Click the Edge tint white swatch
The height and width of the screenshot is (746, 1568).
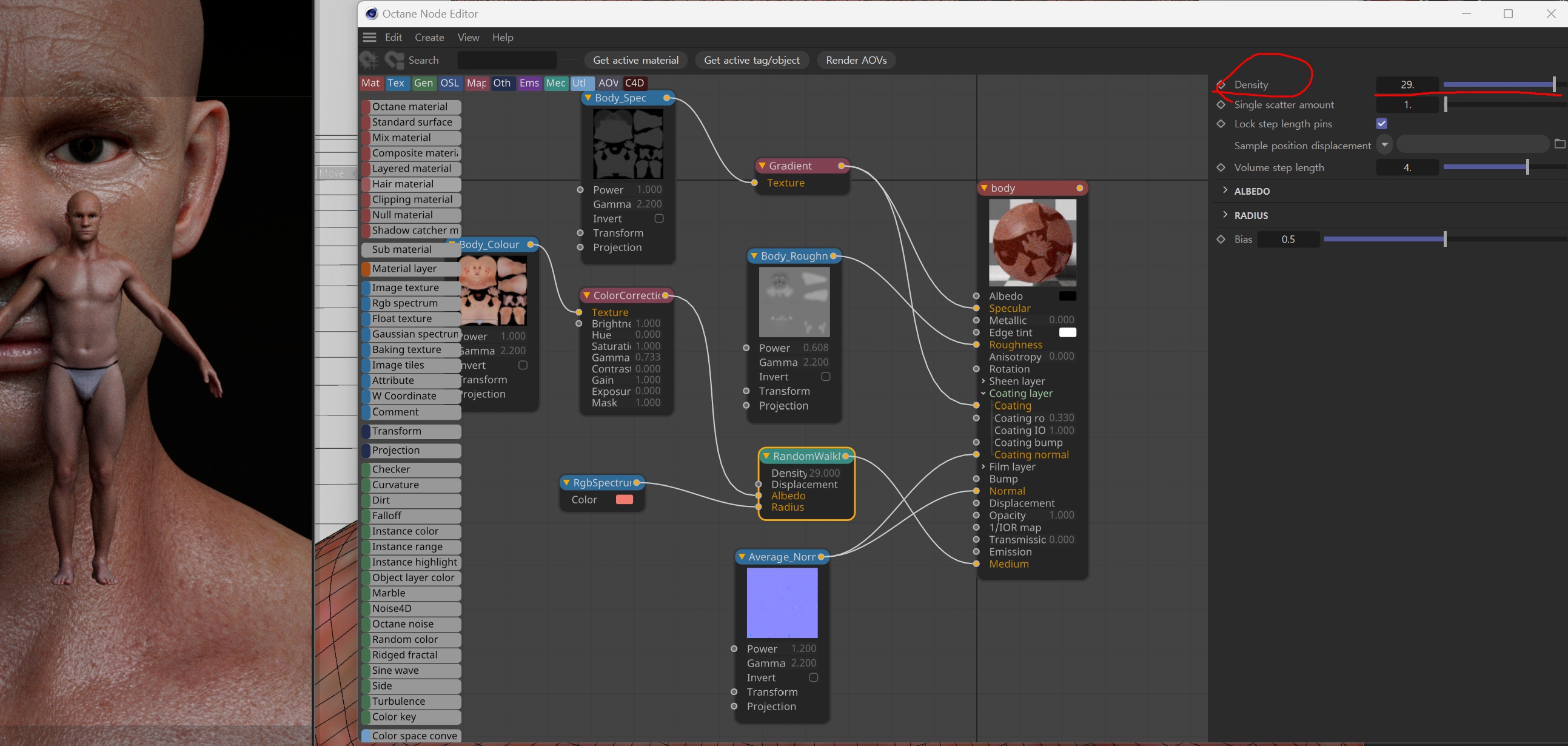pyautogui.click(x=1068, y=332)
